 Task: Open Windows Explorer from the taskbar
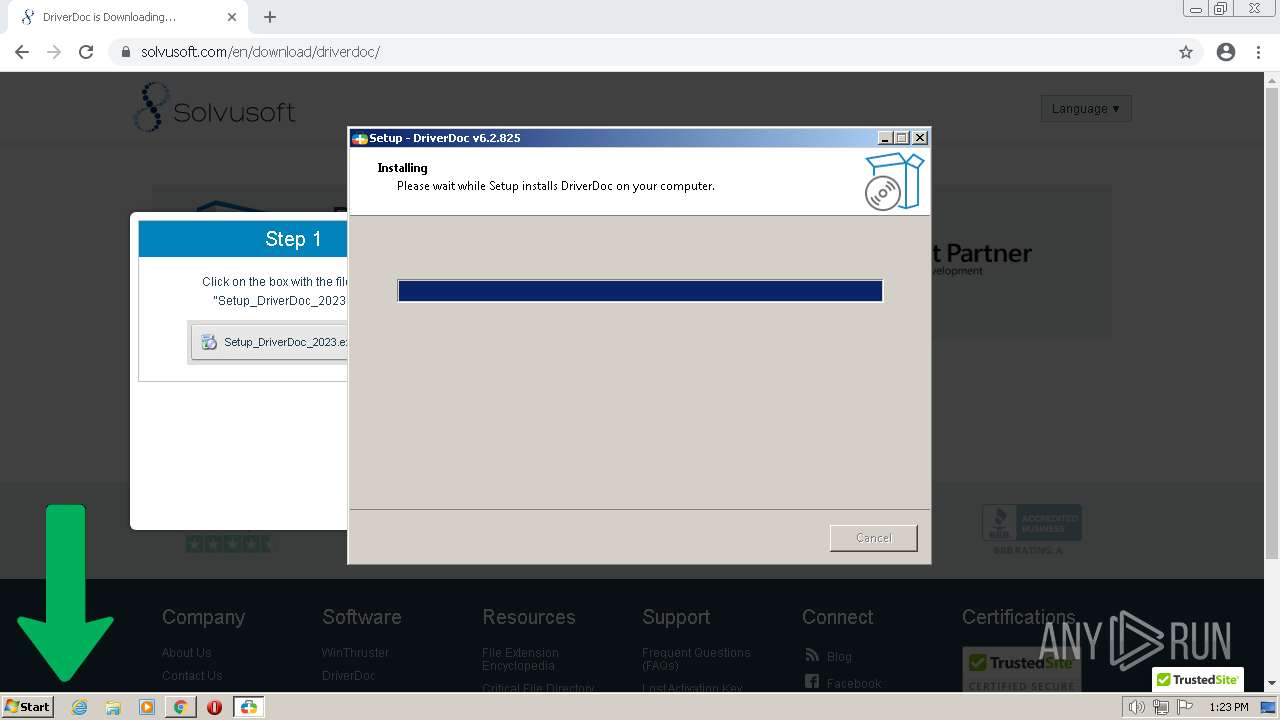113,707
